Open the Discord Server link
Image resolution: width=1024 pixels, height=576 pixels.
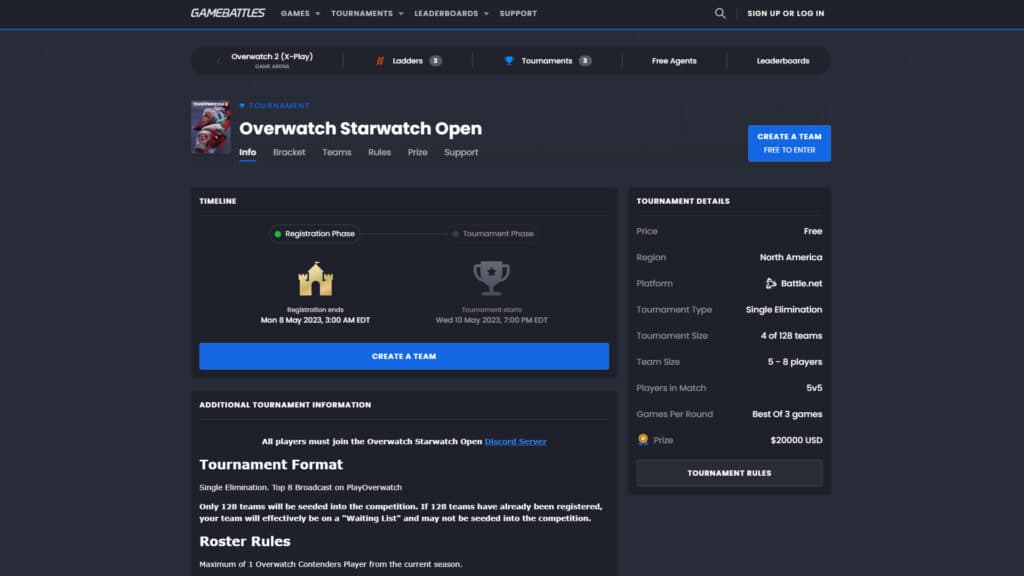point(515,441)
